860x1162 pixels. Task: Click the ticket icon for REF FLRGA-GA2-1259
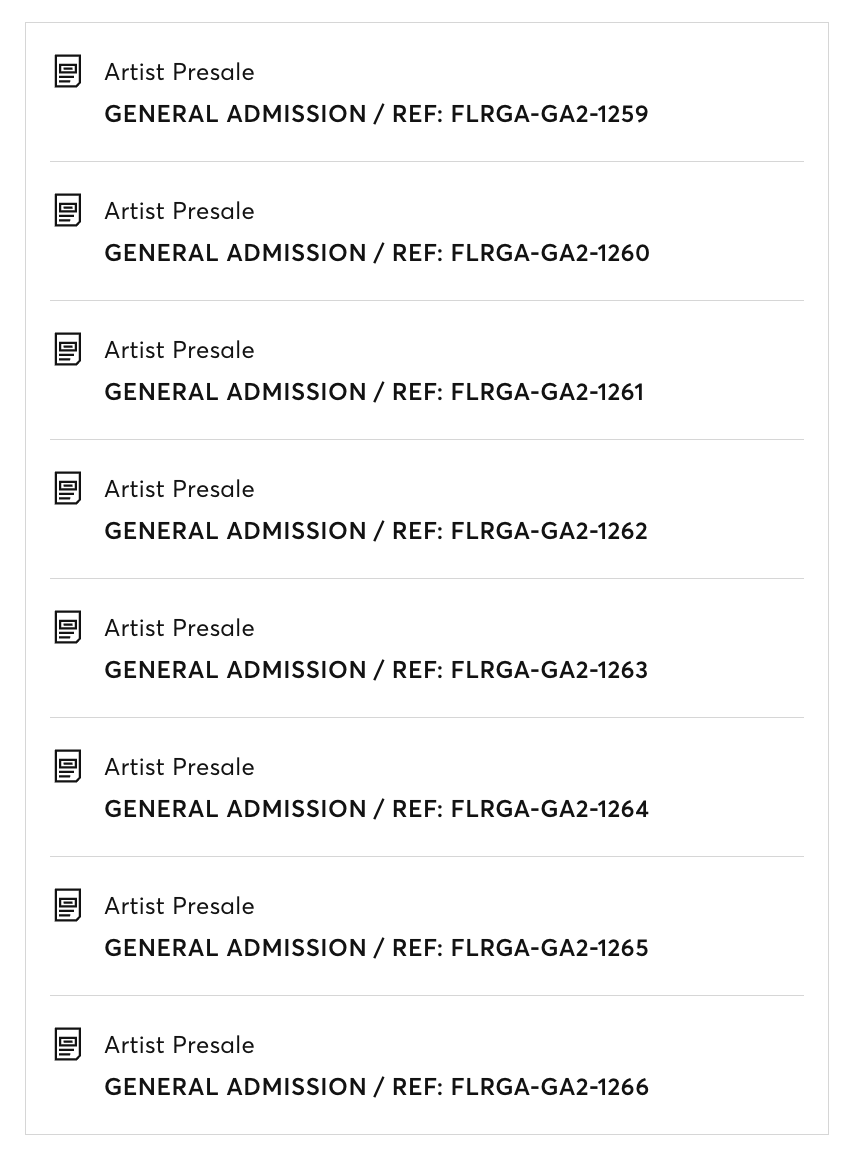click(x=68, y=72)
